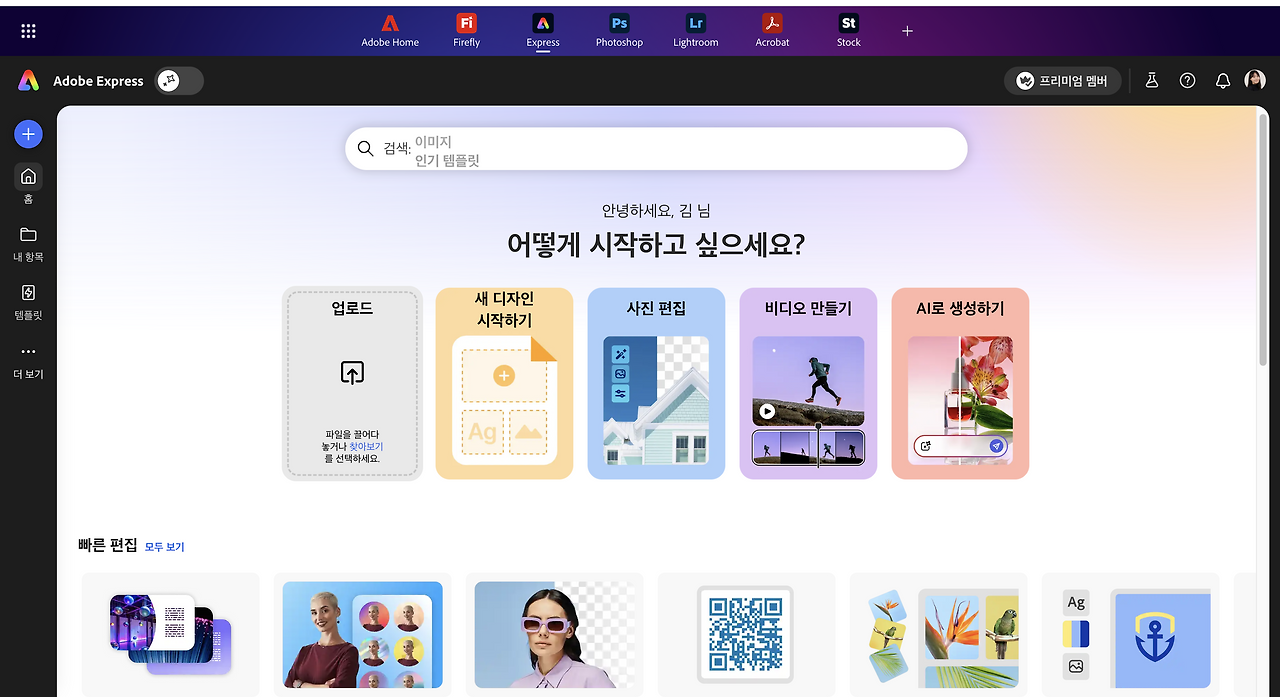Image resolution: width=1280 pixels, height=697 pixels.
Task: Open 내 항목 folder in sidebar
Action: tap(28, 243)
